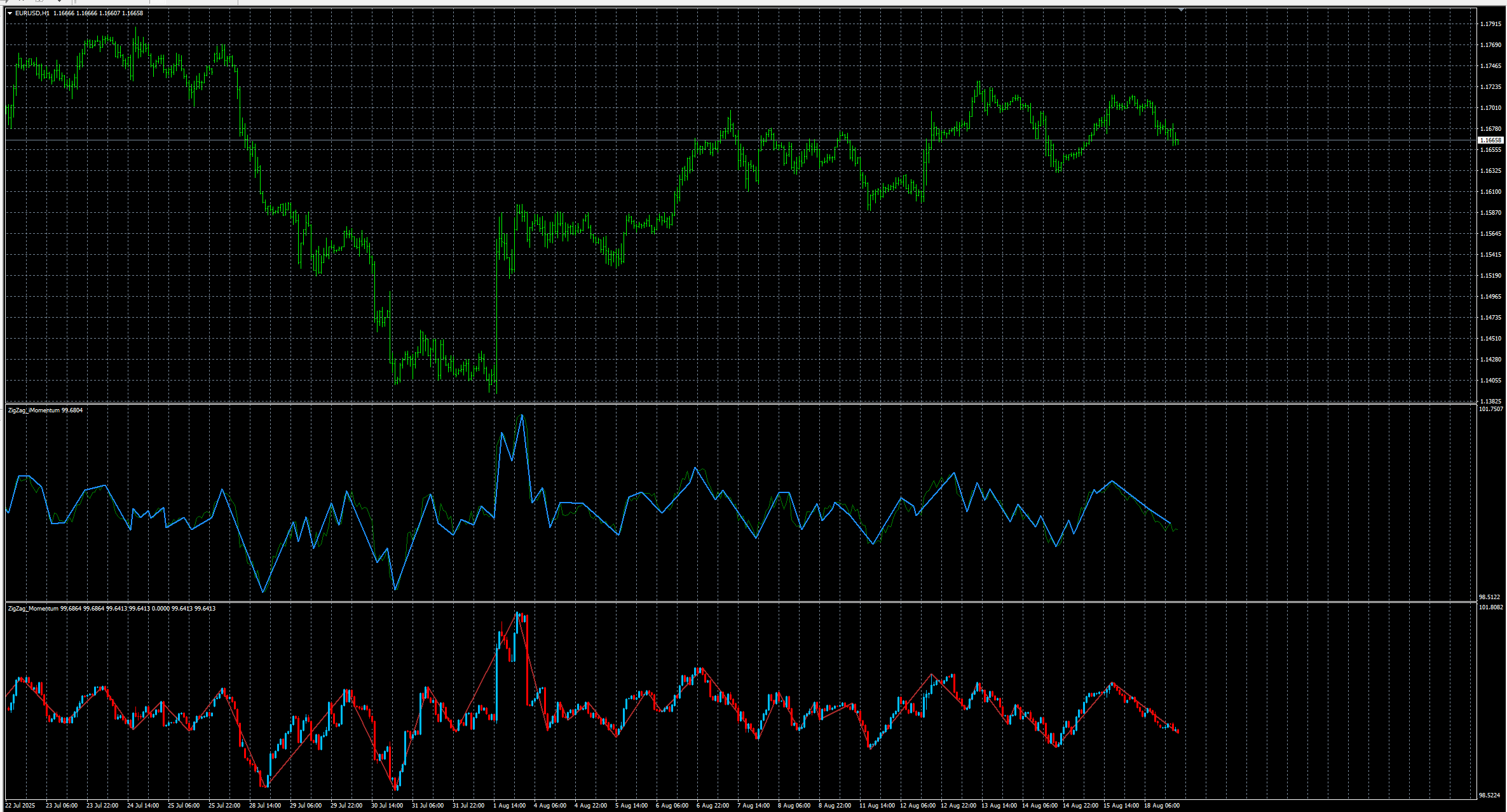The height and width of the screenshot is (812, 1507).
Task: Click the 101.8082 Momentum scale maximum
Action: tap(1491, 607)
